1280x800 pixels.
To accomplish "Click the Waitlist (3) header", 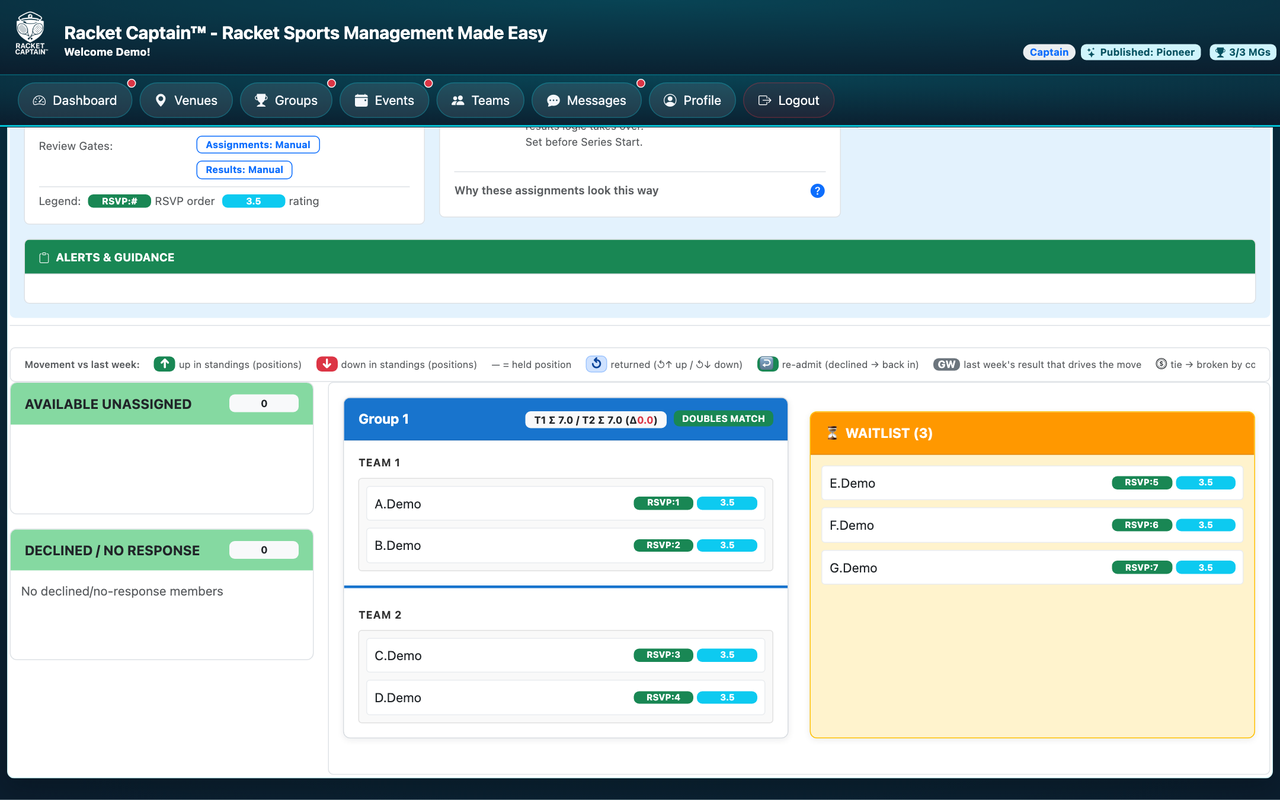I will point(1032,434).
